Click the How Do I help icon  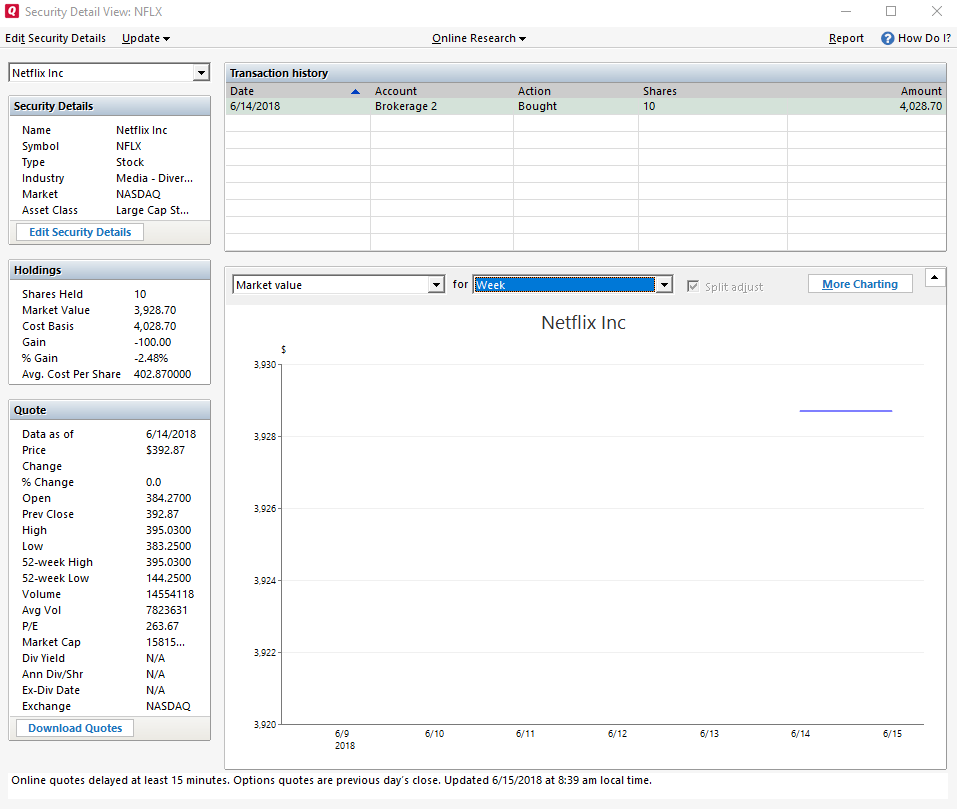point(887,38)
